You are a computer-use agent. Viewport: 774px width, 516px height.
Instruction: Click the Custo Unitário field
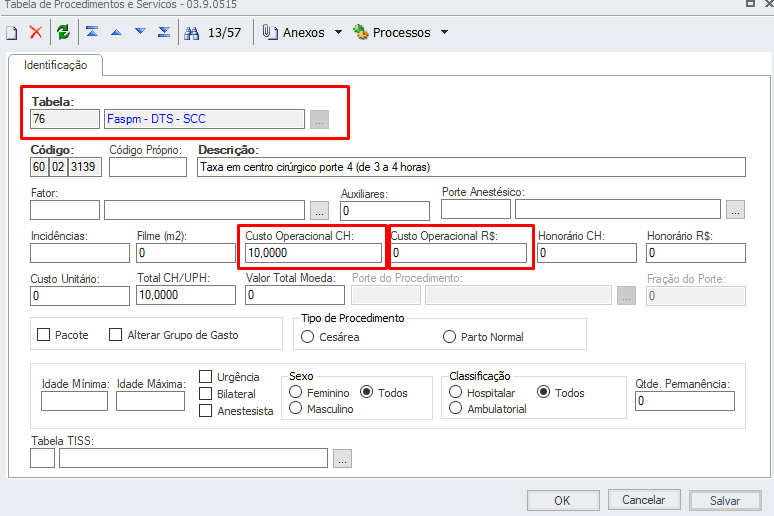point(80,296)
